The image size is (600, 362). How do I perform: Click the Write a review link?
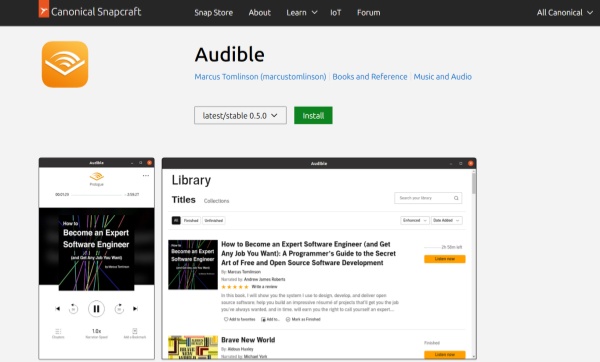(x=264, y=287)
